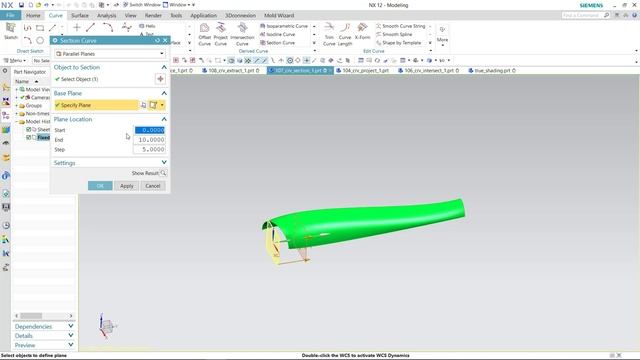Switch to the Home ribbon tab
This screenshot has width=640, height=360.
tap(33, 15)
